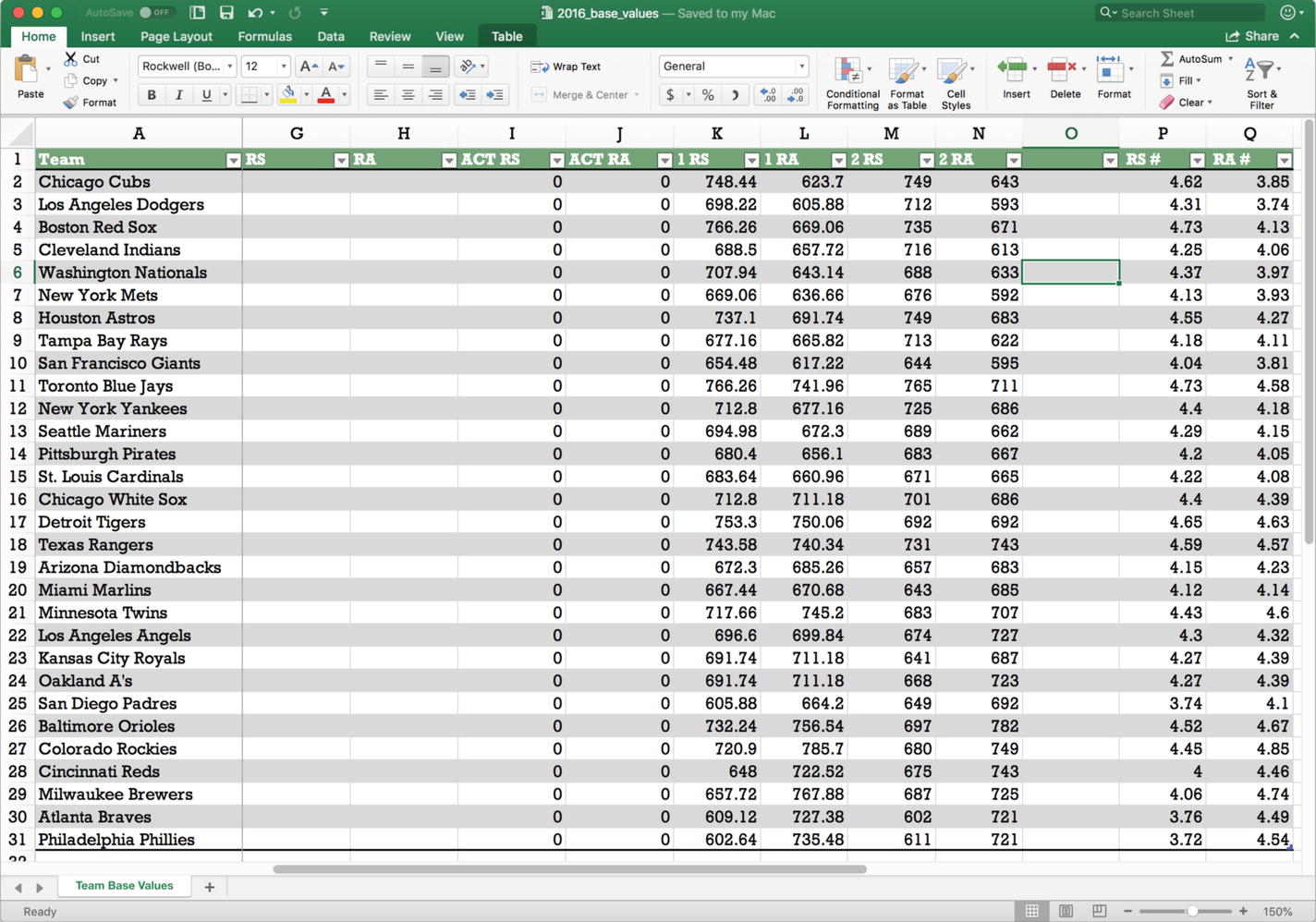
Task: Click the Save icon in title bar
Action: coord(226,13)
